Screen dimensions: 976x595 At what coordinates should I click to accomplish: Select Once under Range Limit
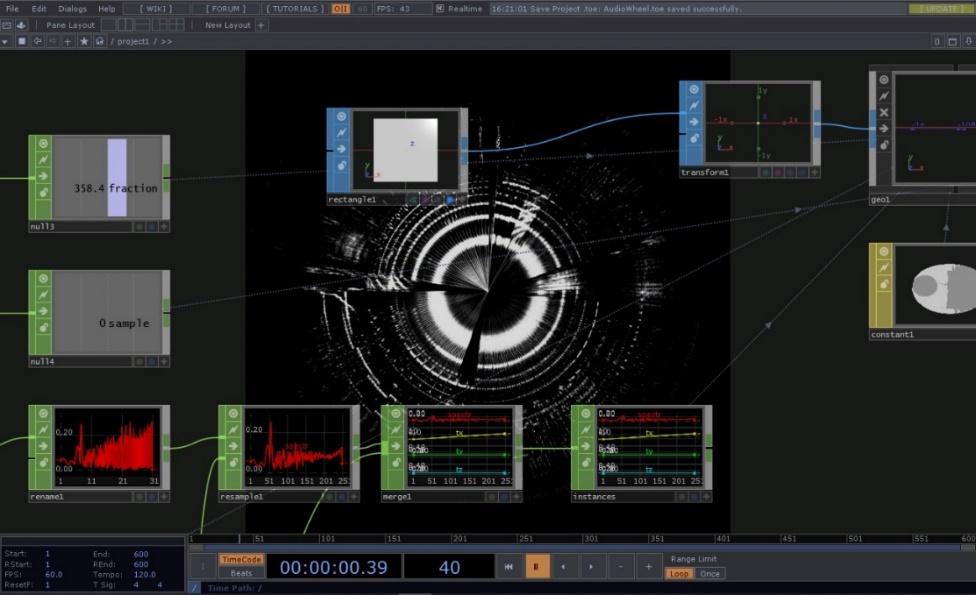click(709, 574)
